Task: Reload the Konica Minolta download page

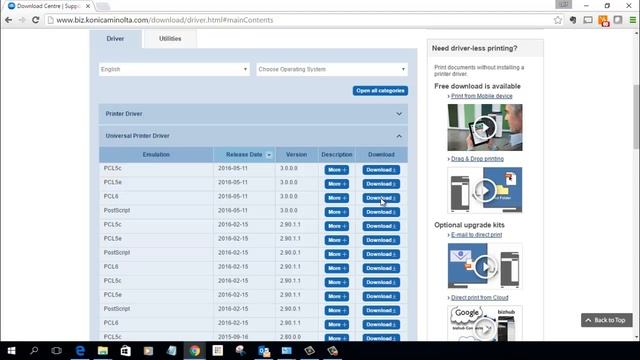Action: click(36, 20)
